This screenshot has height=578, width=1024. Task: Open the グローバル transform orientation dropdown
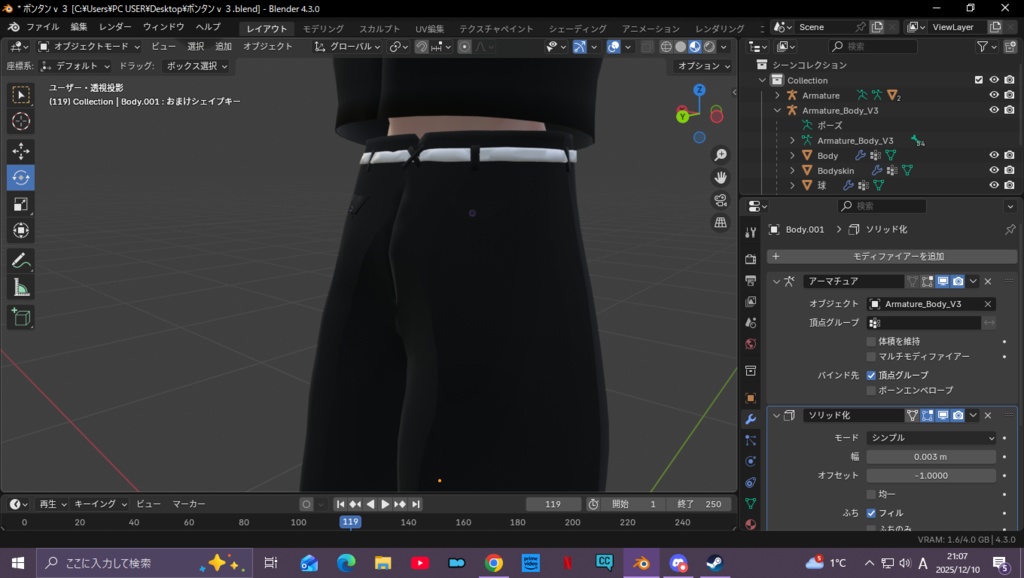[347, 46]
